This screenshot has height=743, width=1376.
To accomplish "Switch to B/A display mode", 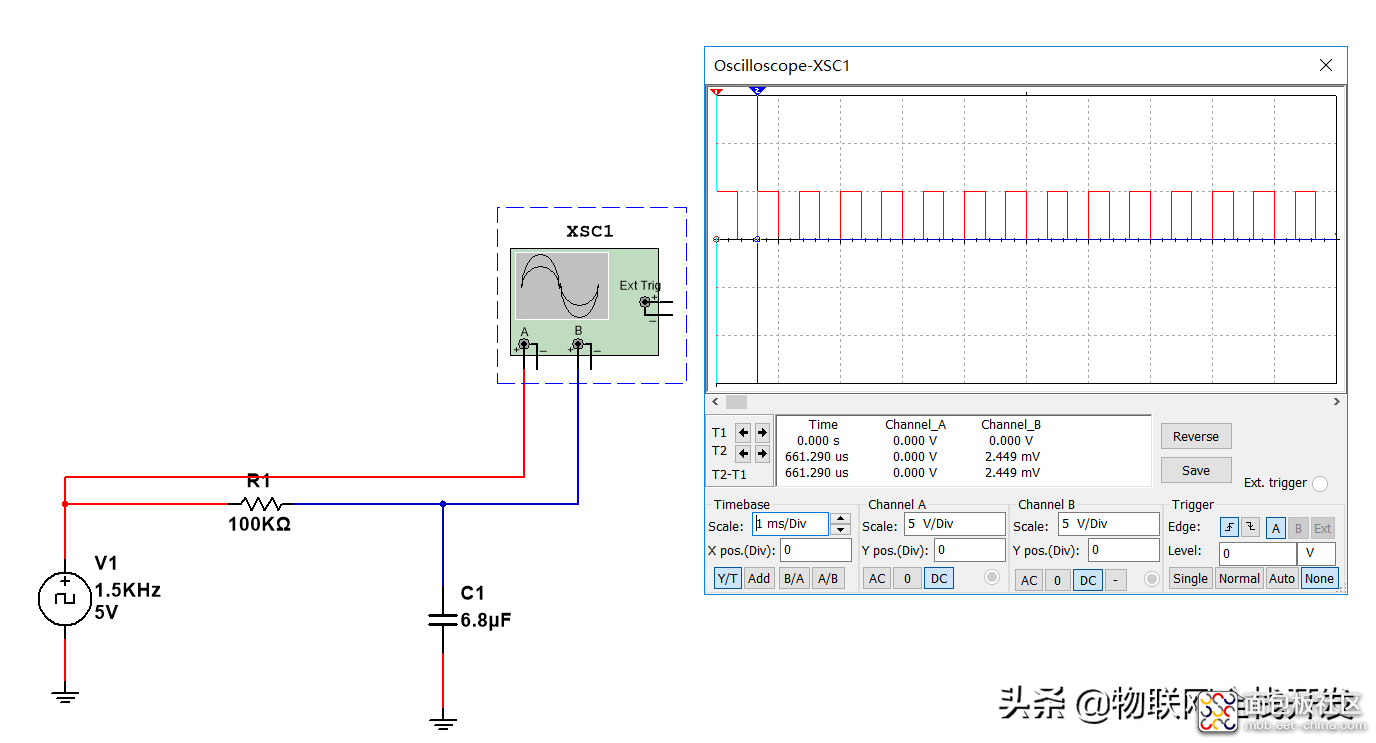I will [x=794, y=578].
